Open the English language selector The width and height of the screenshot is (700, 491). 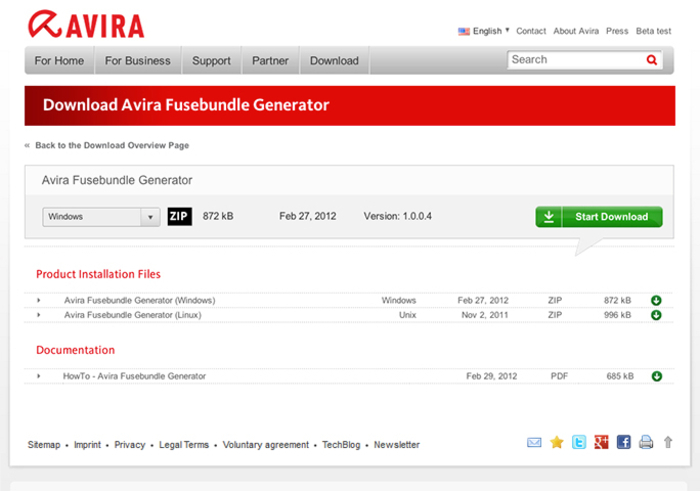coord(491,31)
